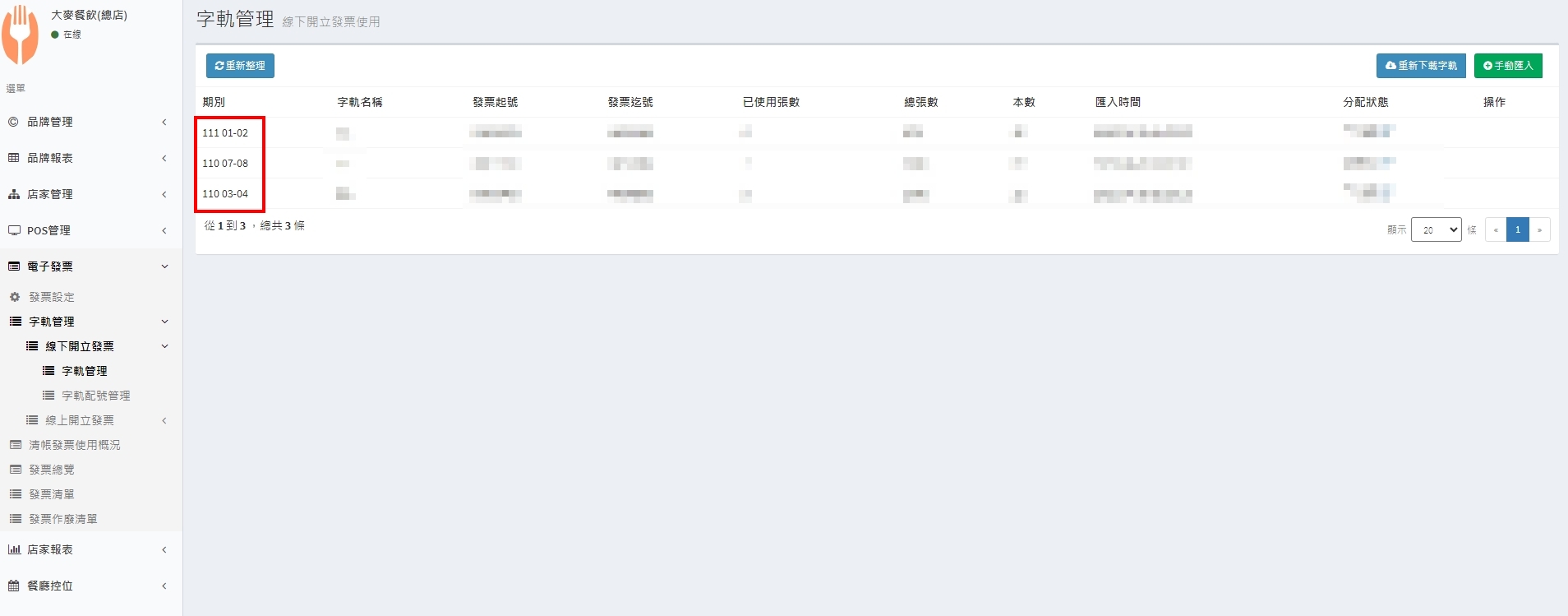Open the 發票作廢清單 menu item
1568x616 pixels.
click(x=63, y=519)
